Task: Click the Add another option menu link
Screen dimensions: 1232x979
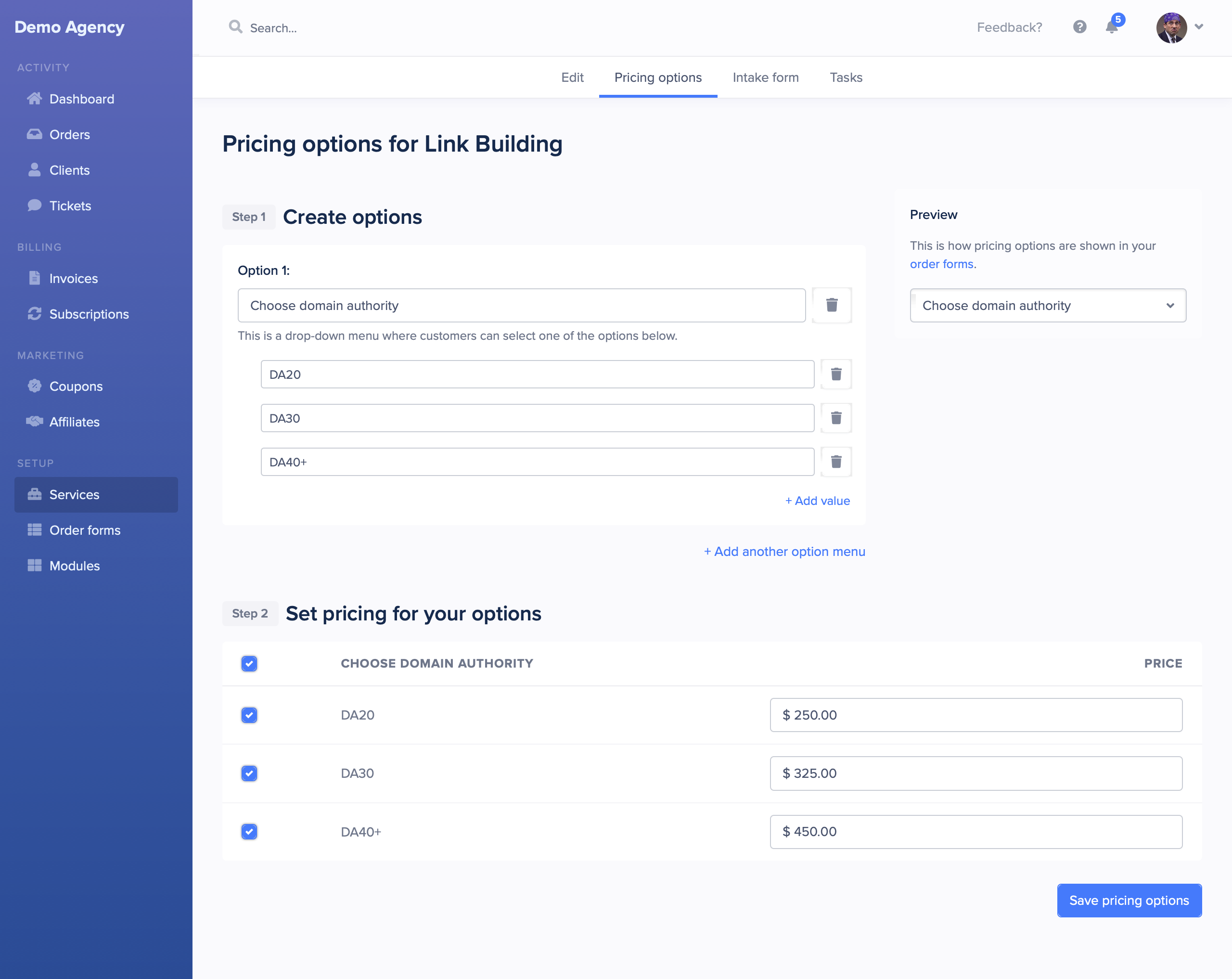Action: [x=784, y=551]
